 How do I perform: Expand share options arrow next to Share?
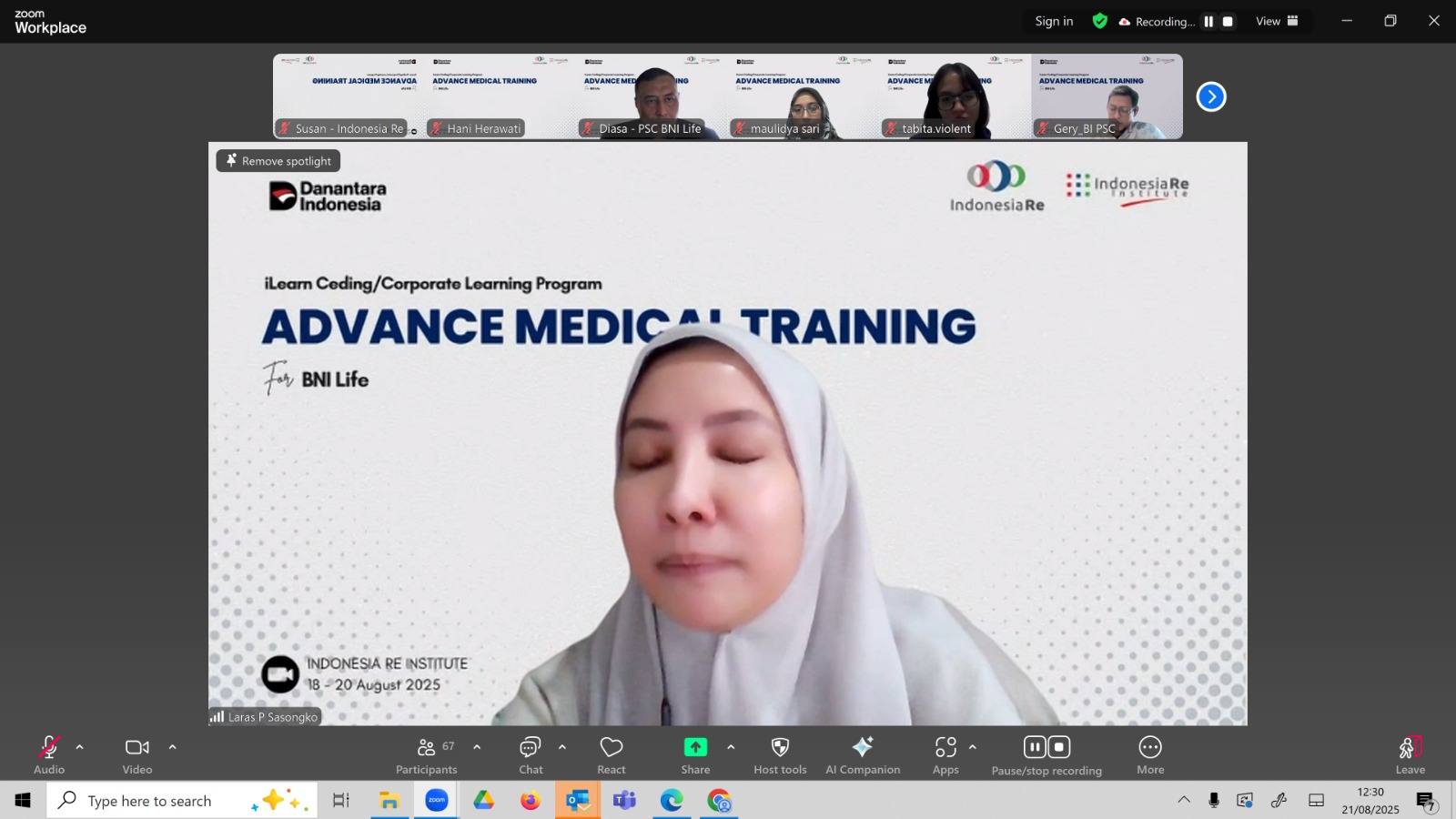731,747
